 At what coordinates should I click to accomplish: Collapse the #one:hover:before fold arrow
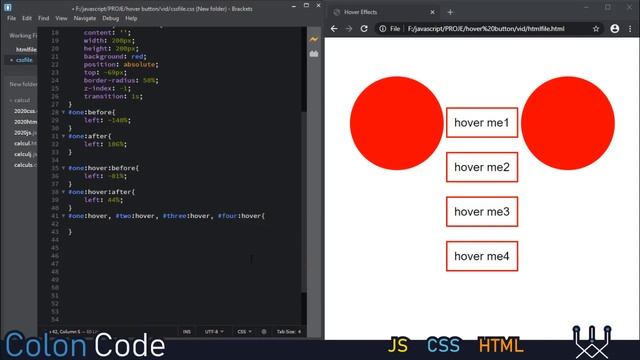point(63,168)
